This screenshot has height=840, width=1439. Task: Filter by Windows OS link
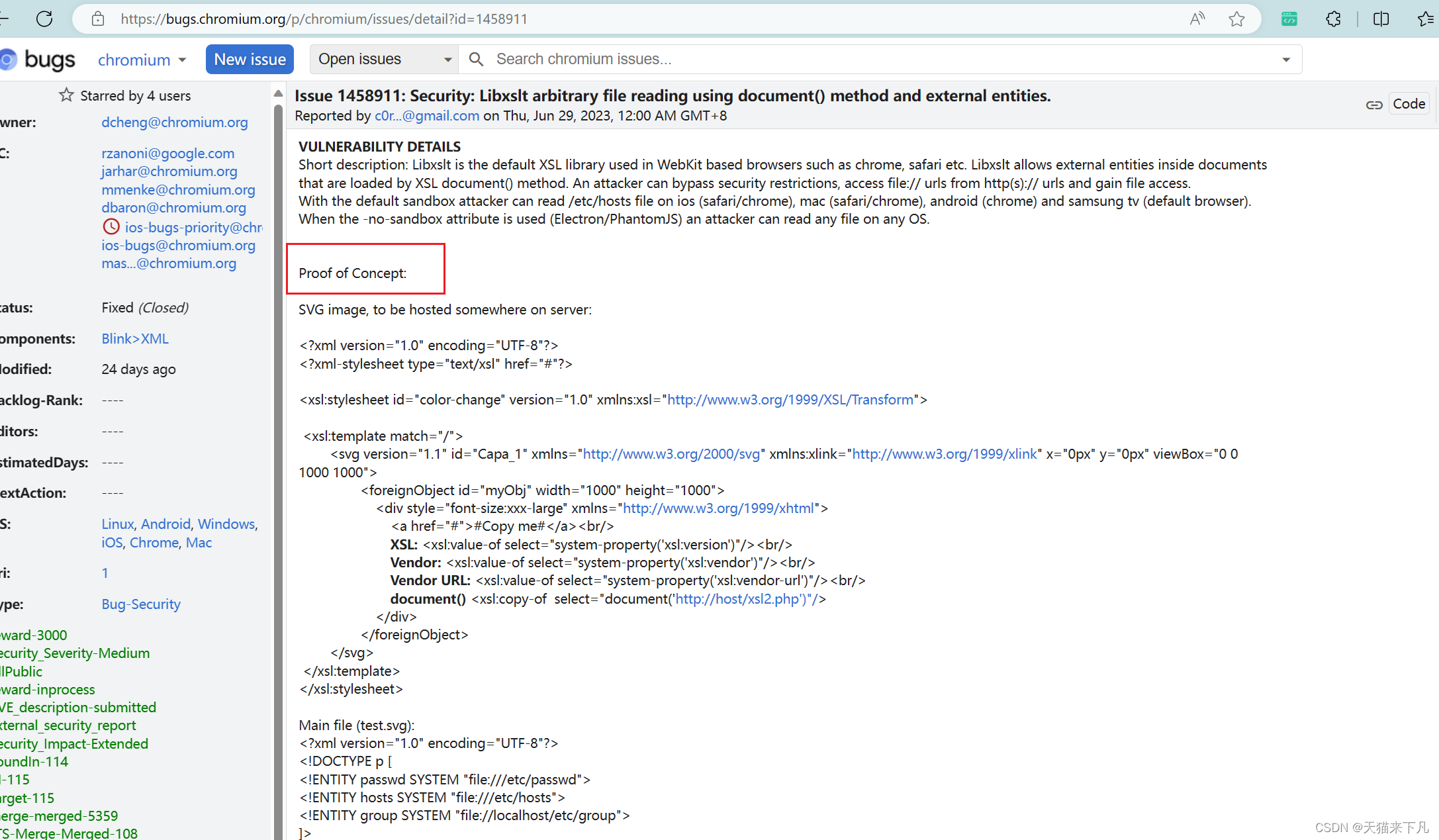coord(226,524)
